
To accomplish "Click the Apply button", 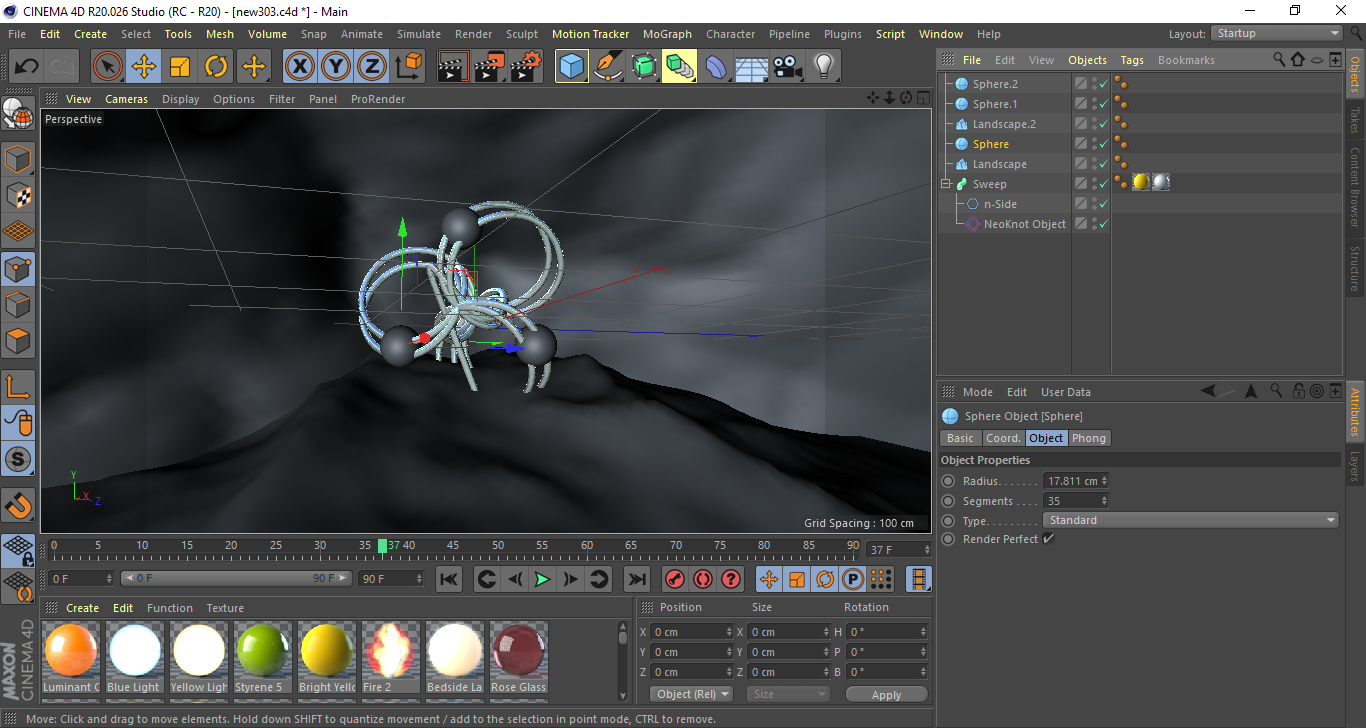I will pyautogui.click(x=886, y=694).
